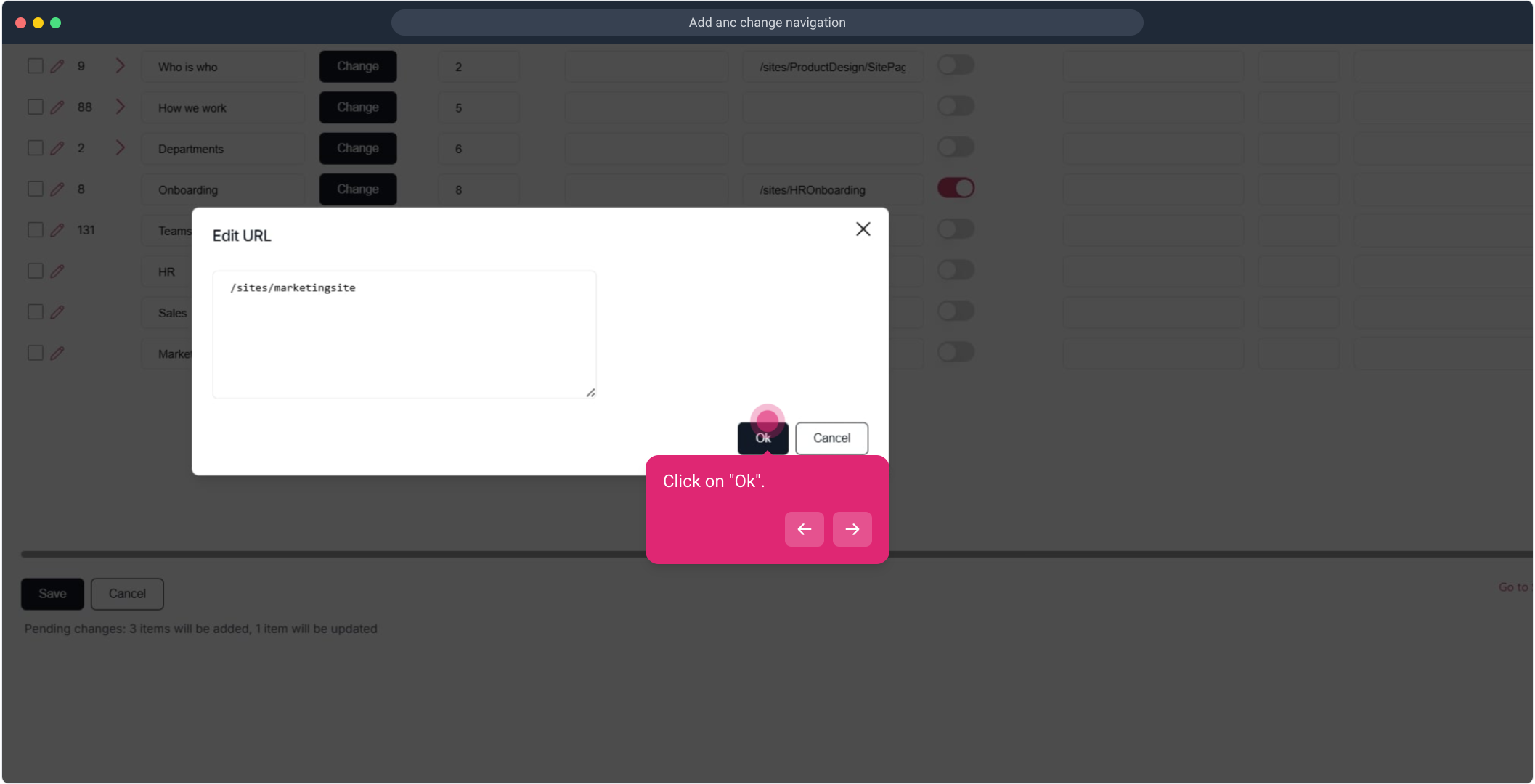Viewport: 1535px width, 784px height.
Task: Tick the checkbox for Who is who row
Action: [36, 66]
